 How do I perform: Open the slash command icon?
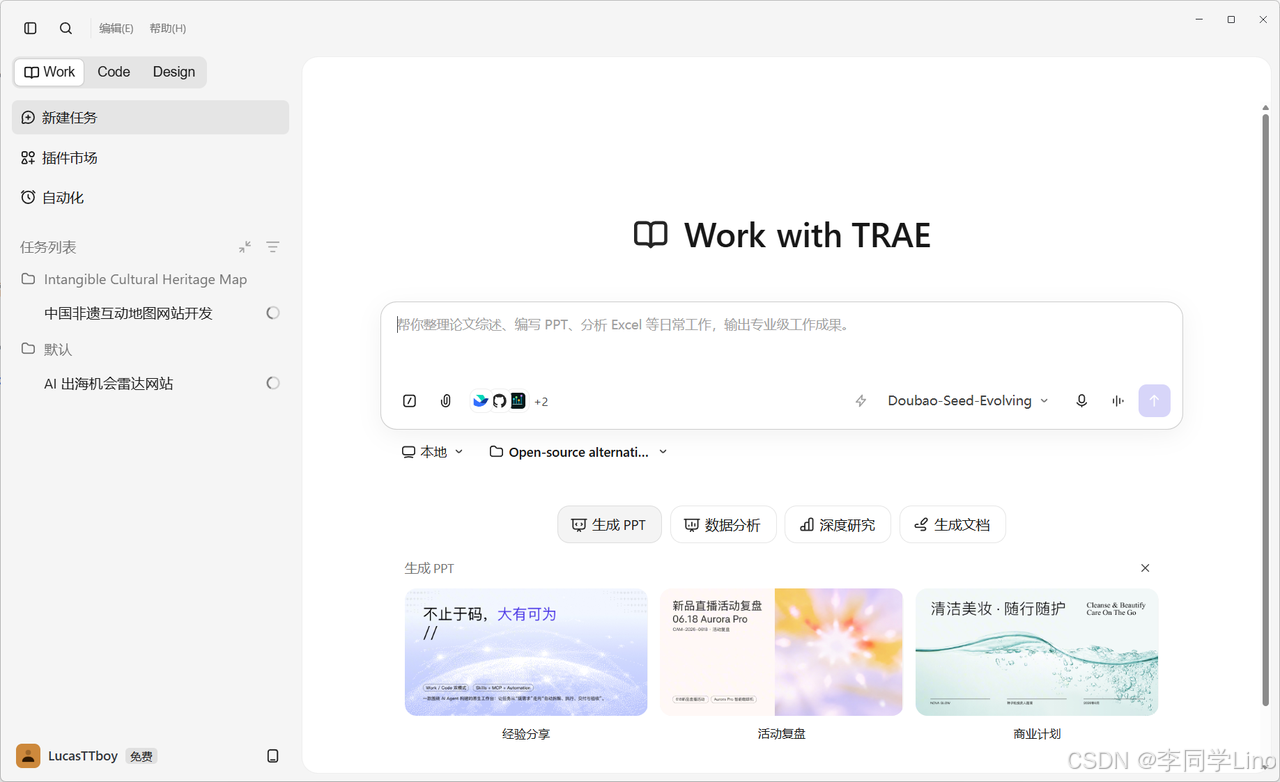[410, 401]
